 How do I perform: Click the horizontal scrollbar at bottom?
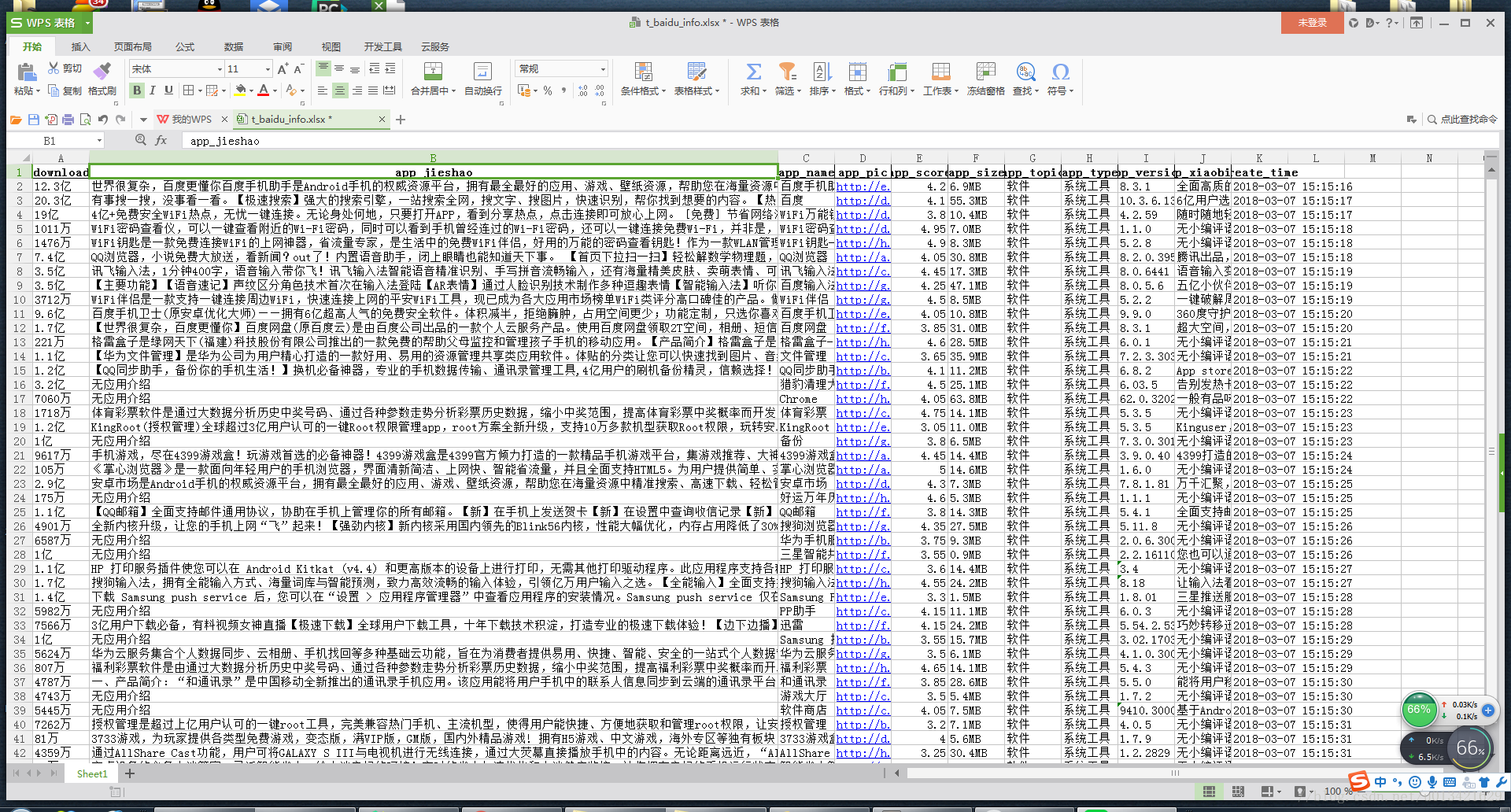[1174, 773]
